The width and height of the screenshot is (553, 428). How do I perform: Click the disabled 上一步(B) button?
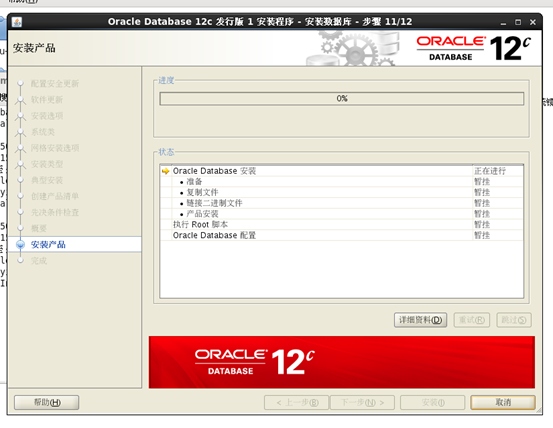pyautogui.click(x=297, y=402)
